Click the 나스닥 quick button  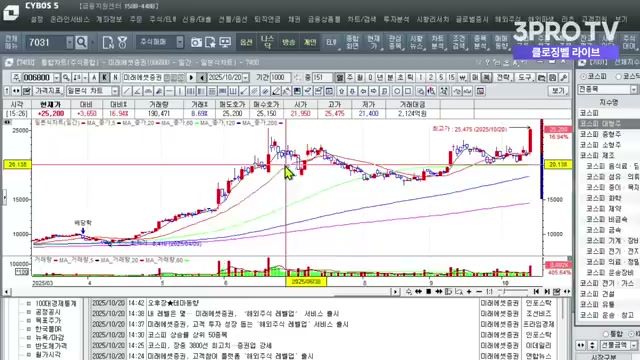[267, 42]
